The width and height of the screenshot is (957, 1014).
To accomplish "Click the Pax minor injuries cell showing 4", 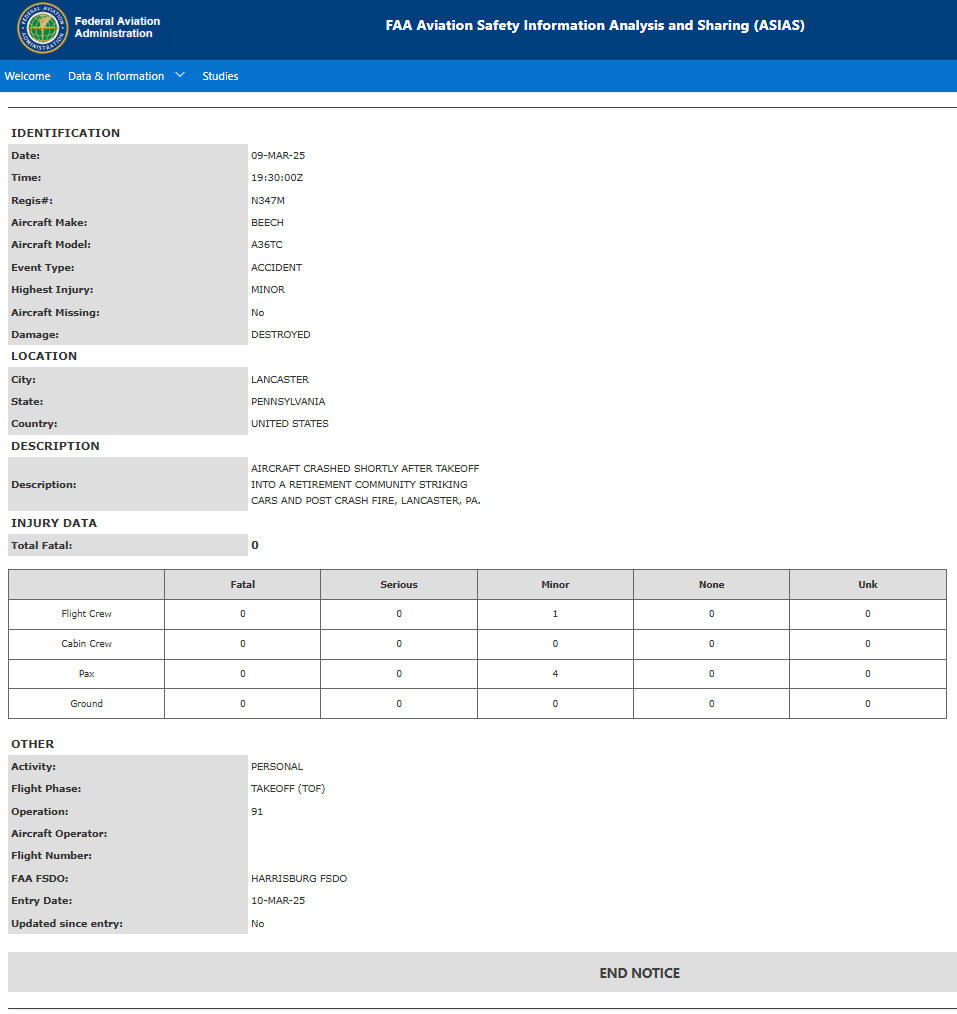I will point(555,674).
